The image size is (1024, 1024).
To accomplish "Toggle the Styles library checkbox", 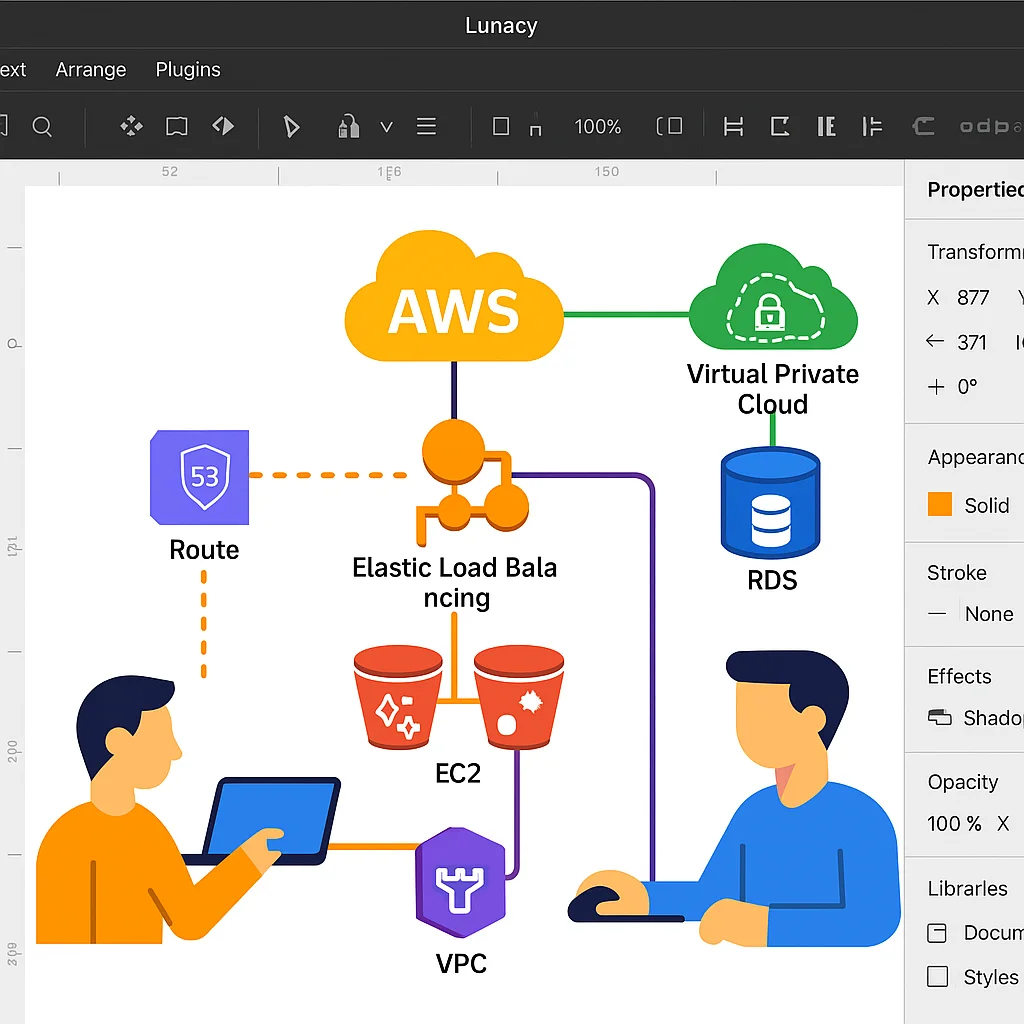I will point(937,977).
